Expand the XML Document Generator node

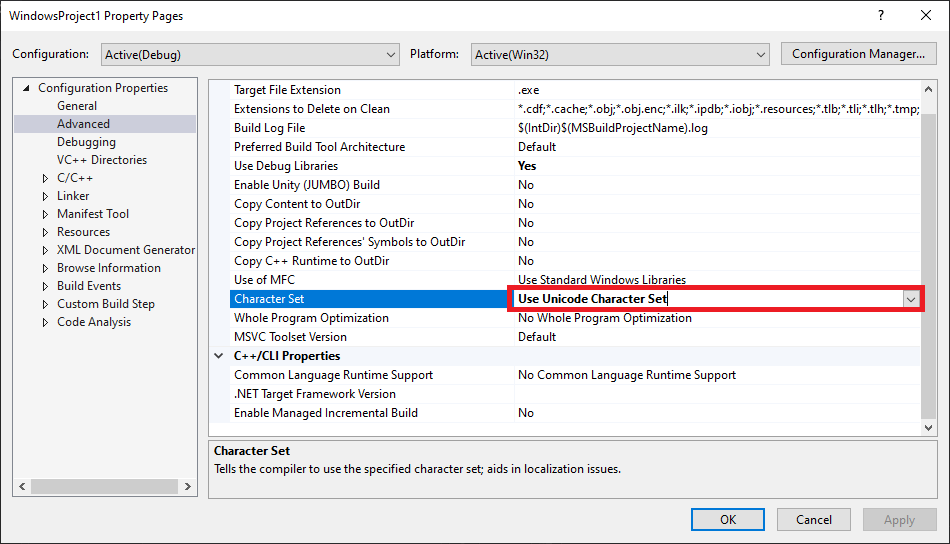click(x=45, y=250)
